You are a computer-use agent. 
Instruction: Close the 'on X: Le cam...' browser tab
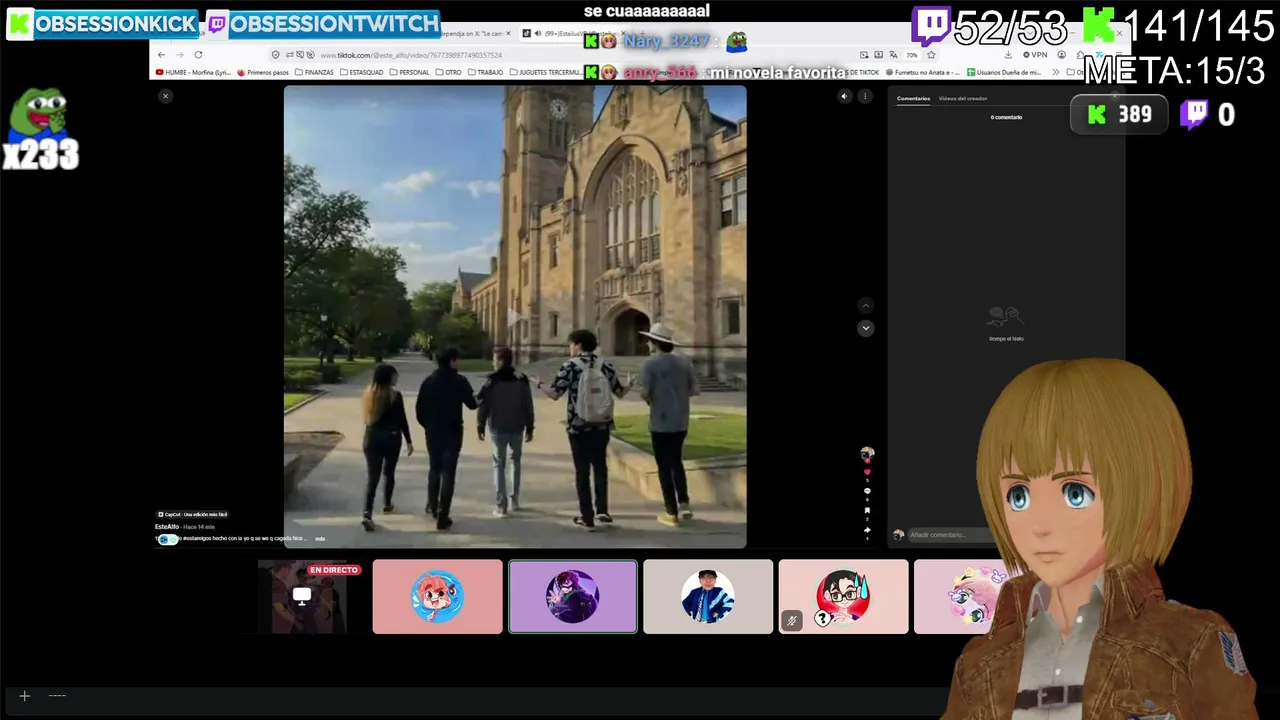point(508,33)
